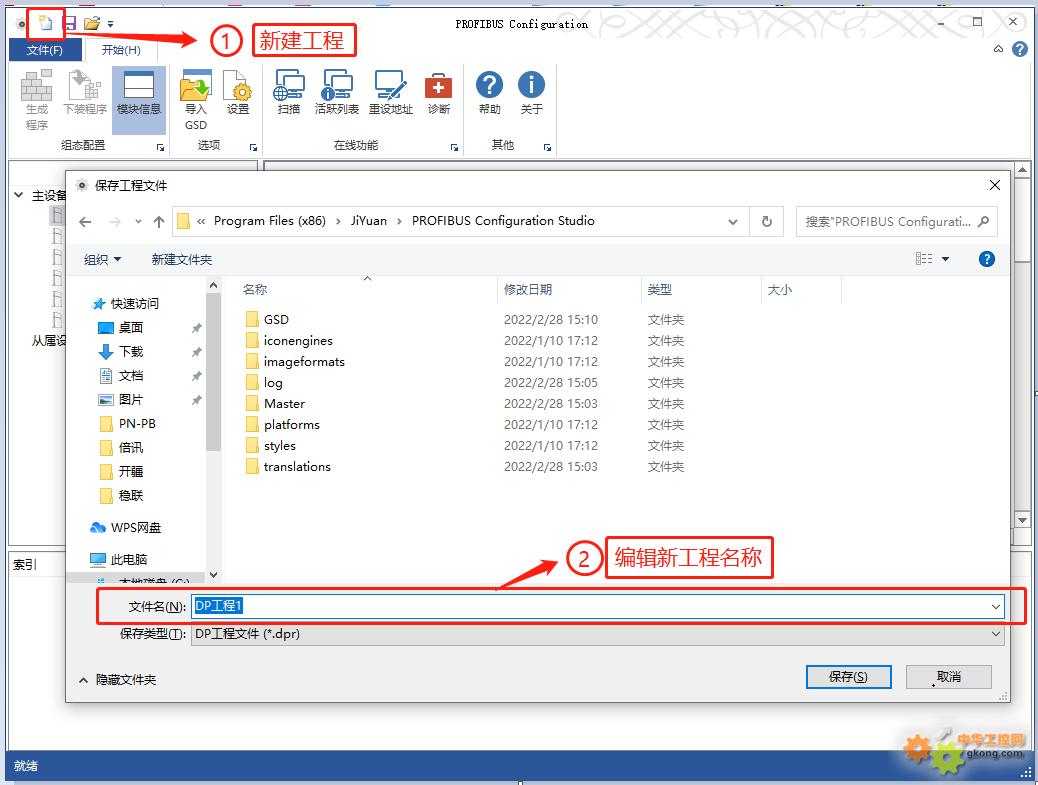
Task: Click the help icon at ribbon top right
Action: [1020, 49]
